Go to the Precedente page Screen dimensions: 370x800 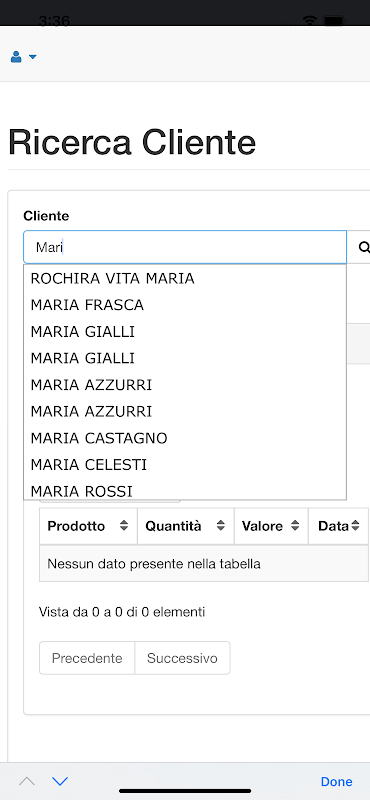pyautogui.click(x=87, y=658)
